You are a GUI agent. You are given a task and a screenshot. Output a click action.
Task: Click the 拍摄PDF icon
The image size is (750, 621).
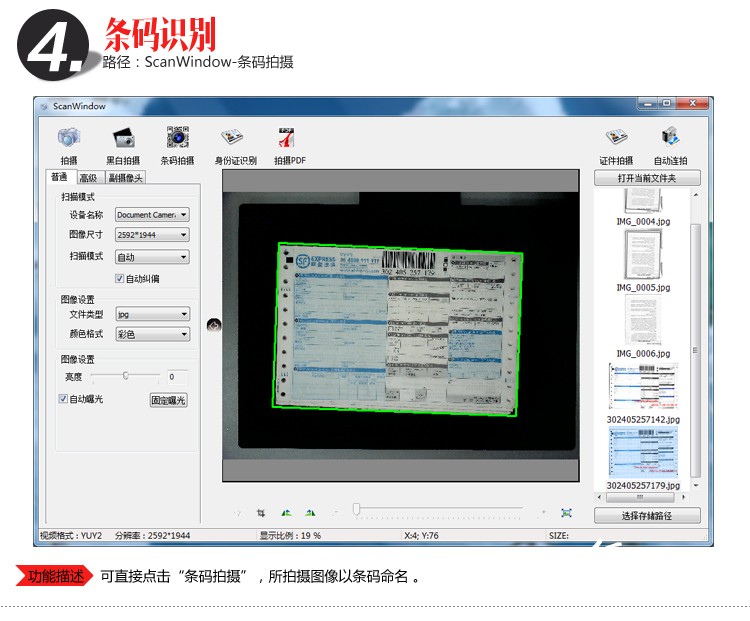click(289, 139)
